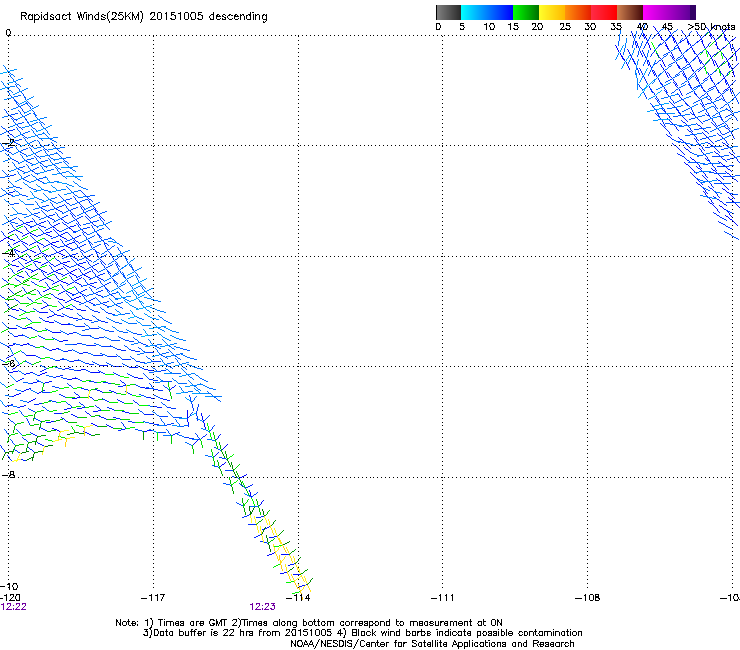Image resolution: width=740 pixels, height=650 pixels.
Task: Click the 'Times are GMT' note line
Action: point(309,623)
